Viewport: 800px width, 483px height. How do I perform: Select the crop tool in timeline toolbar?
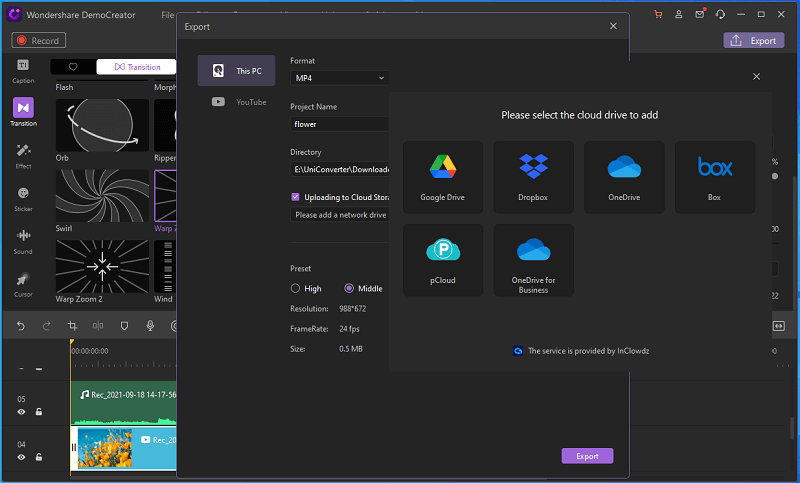click(x=72, y=325)
